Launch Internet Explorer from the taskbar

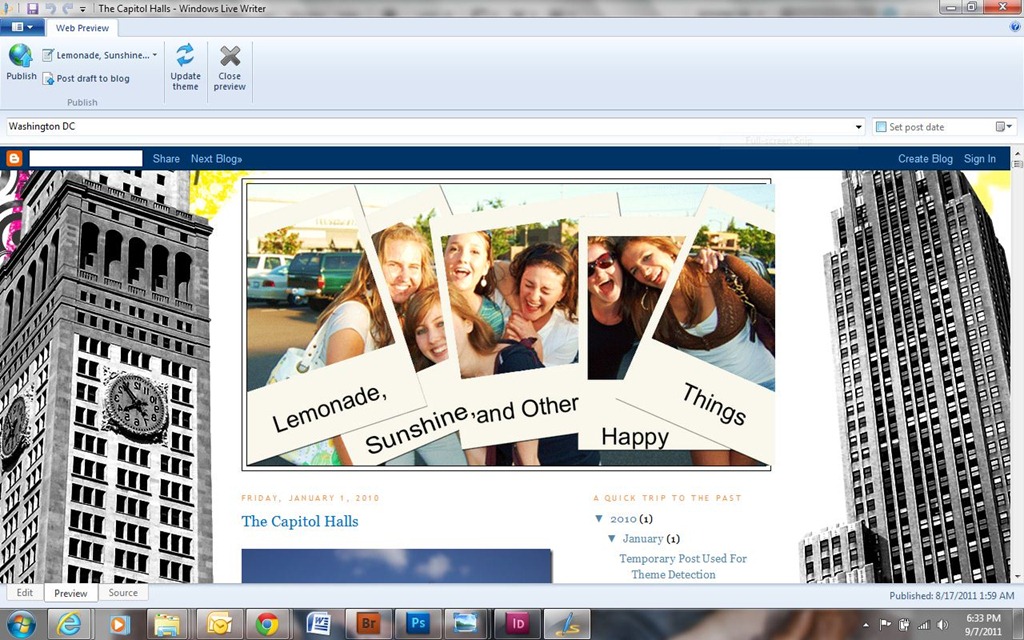pyautogui.click(x=67, y=624)
